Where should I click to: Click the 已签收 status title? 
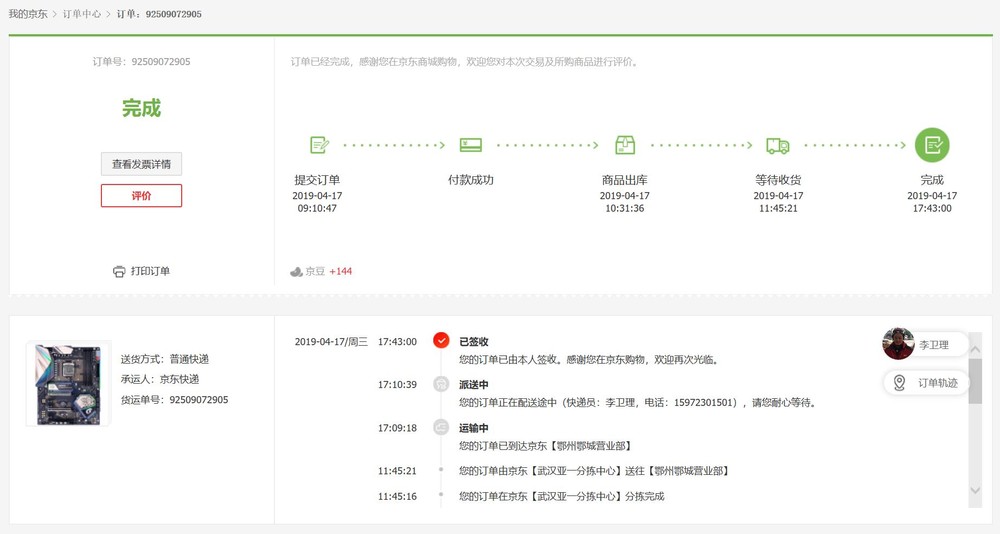click(x=474, y=342)
